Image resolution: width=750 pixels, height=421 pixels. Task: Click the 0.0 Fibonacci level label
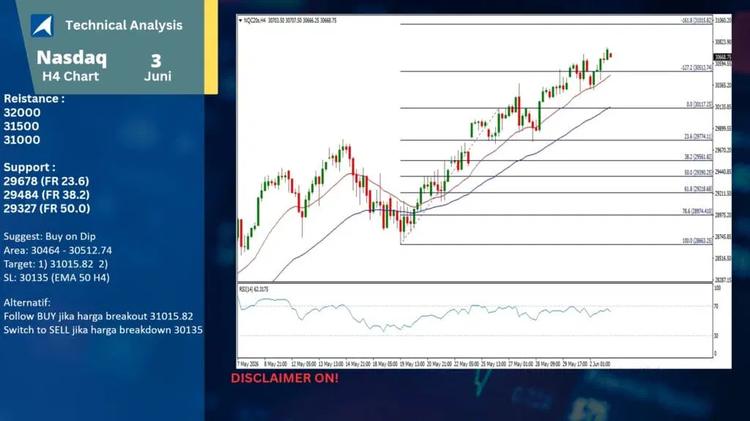tap(699, 104)
